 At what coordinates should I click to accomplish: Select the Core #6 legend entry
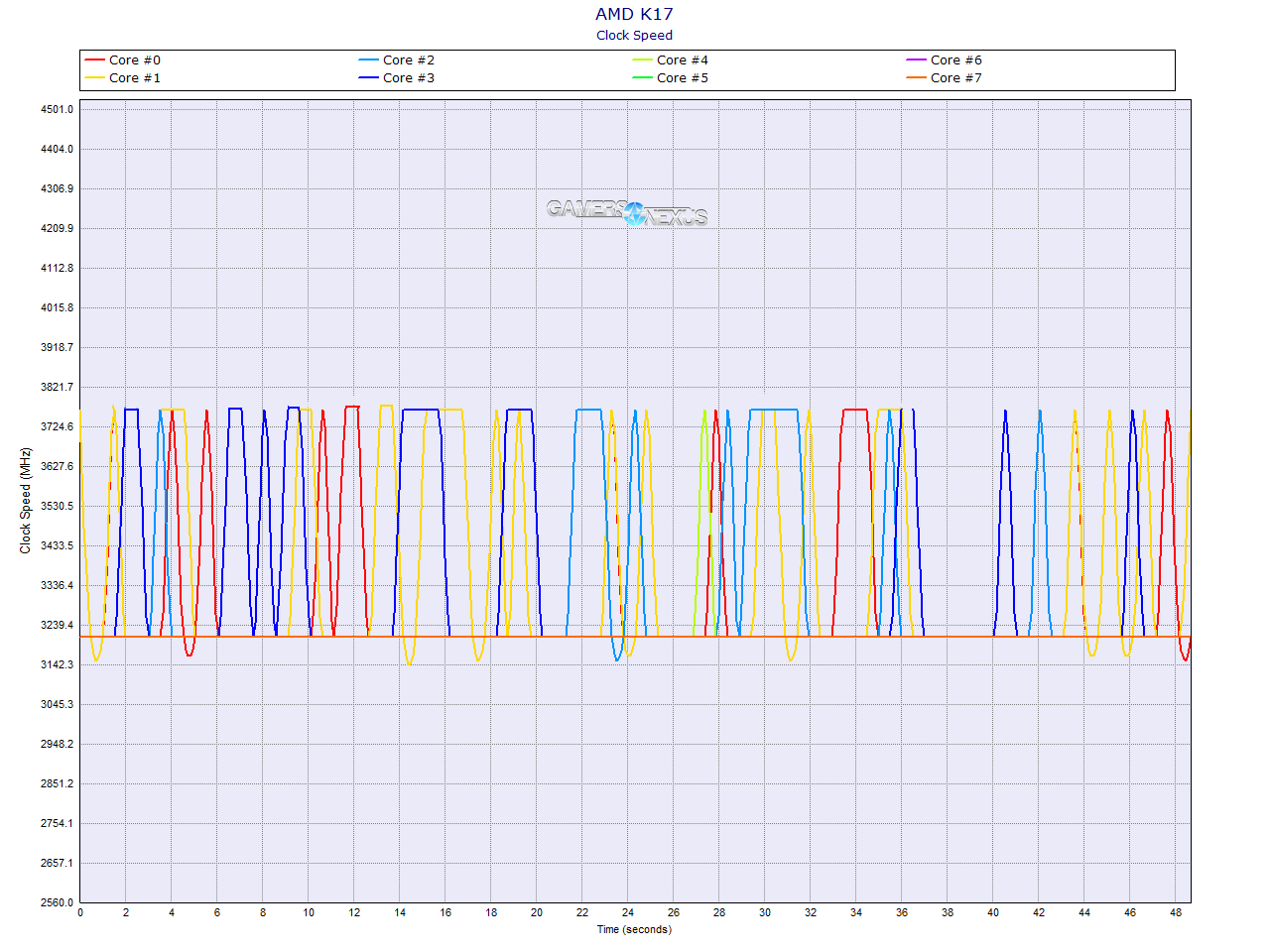(955, 60)
